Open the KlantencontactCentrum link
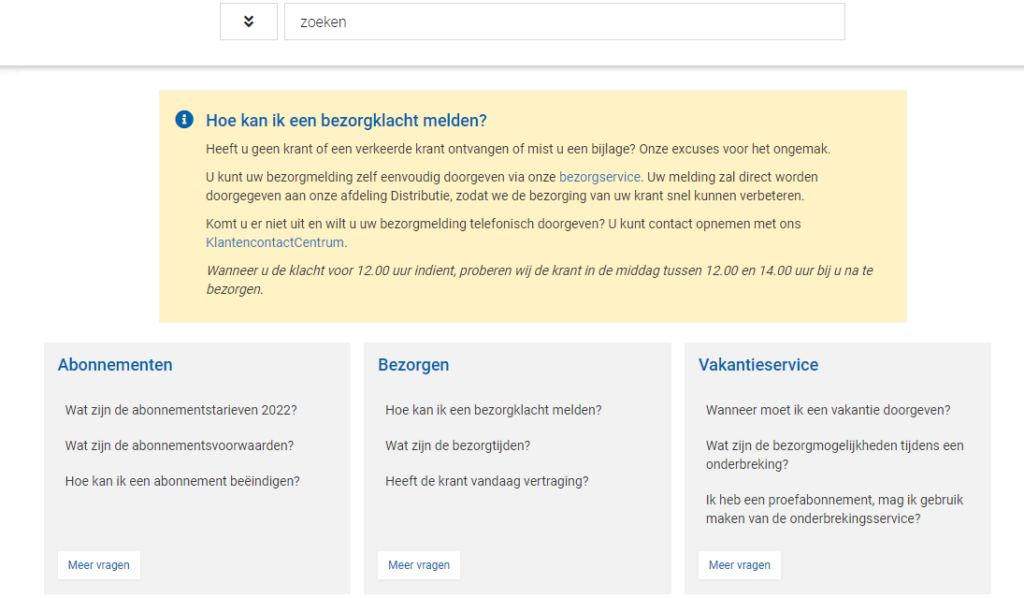The width and height of the screenshot is (1024, 598). tap(275, 242)
